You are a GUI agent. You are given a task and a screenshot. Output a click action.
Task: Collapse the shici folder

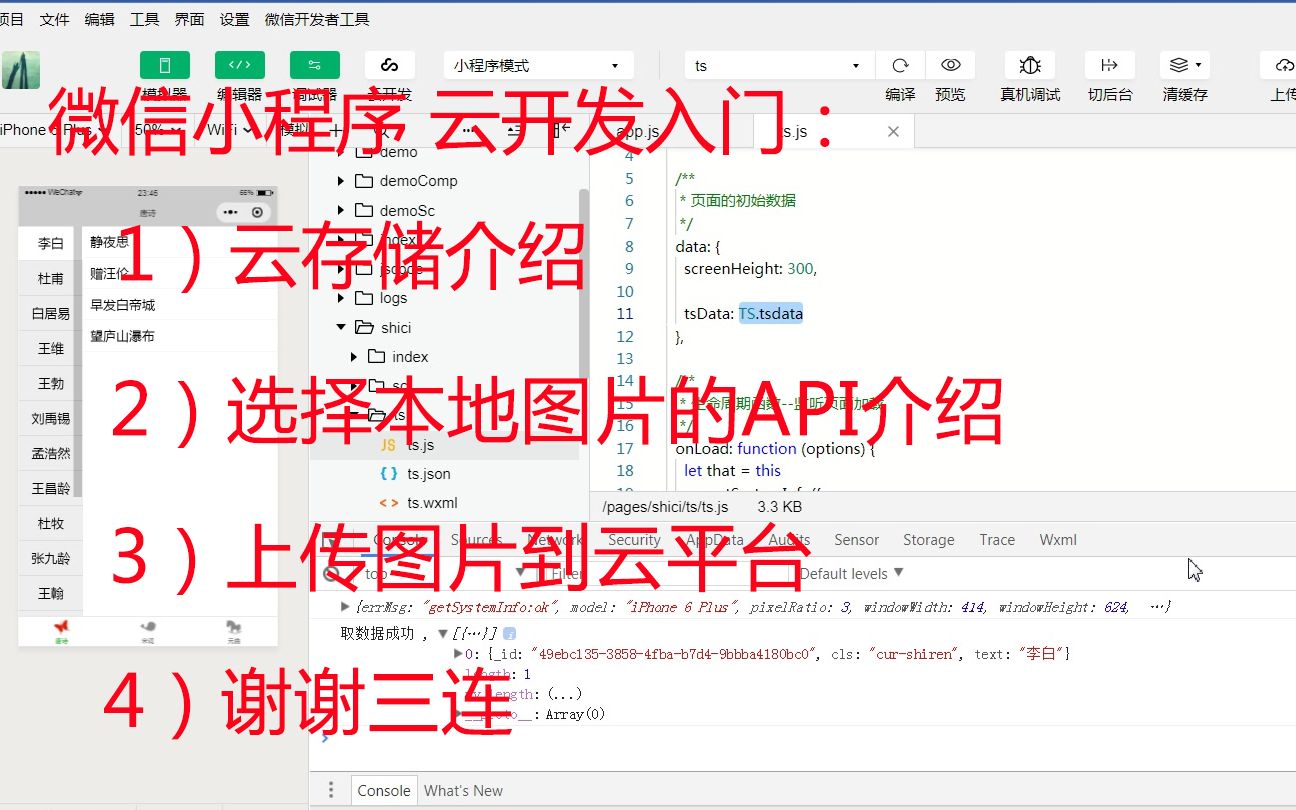click(341, 327)
